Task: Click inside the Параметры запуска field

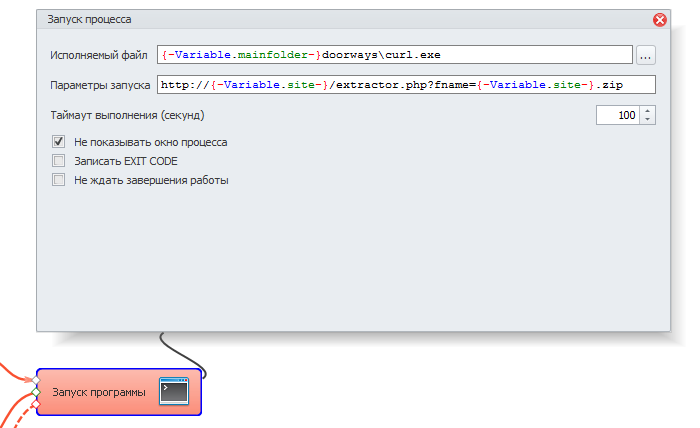Action: pos(405,85)
